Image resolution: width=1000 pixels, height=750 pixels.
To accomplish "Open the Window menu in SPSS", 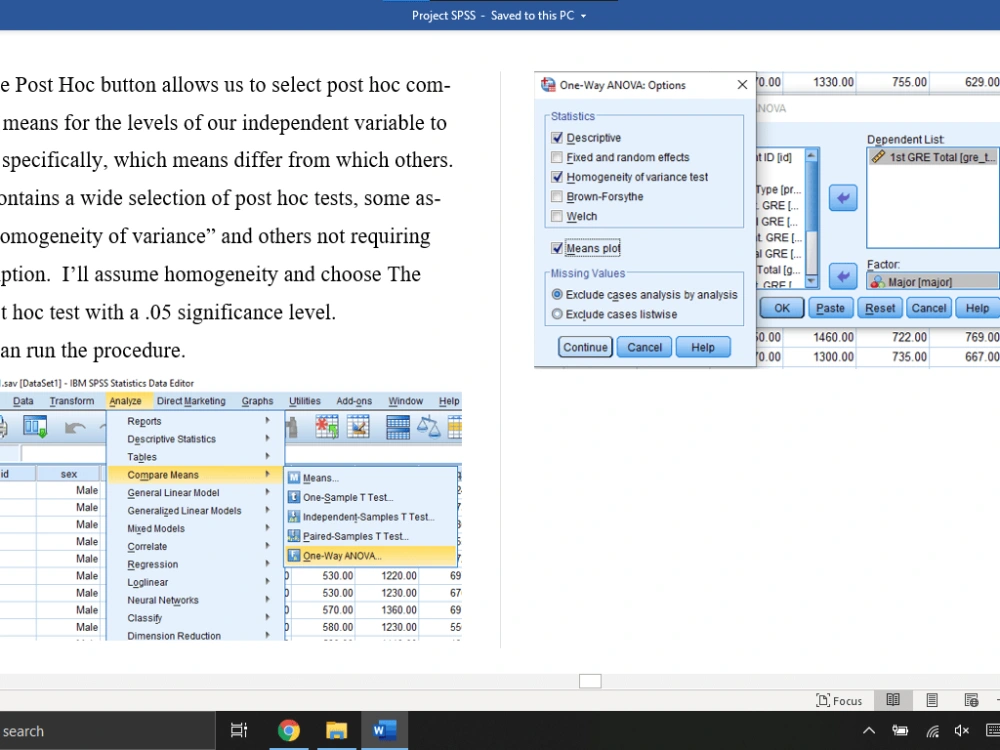I will (406, 401).
